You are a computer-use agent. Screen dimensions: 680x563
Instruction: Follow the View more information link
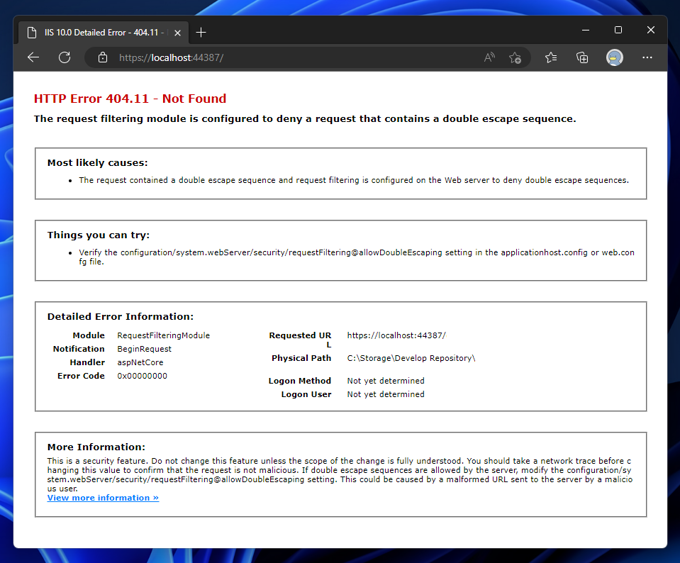[103, 498]
